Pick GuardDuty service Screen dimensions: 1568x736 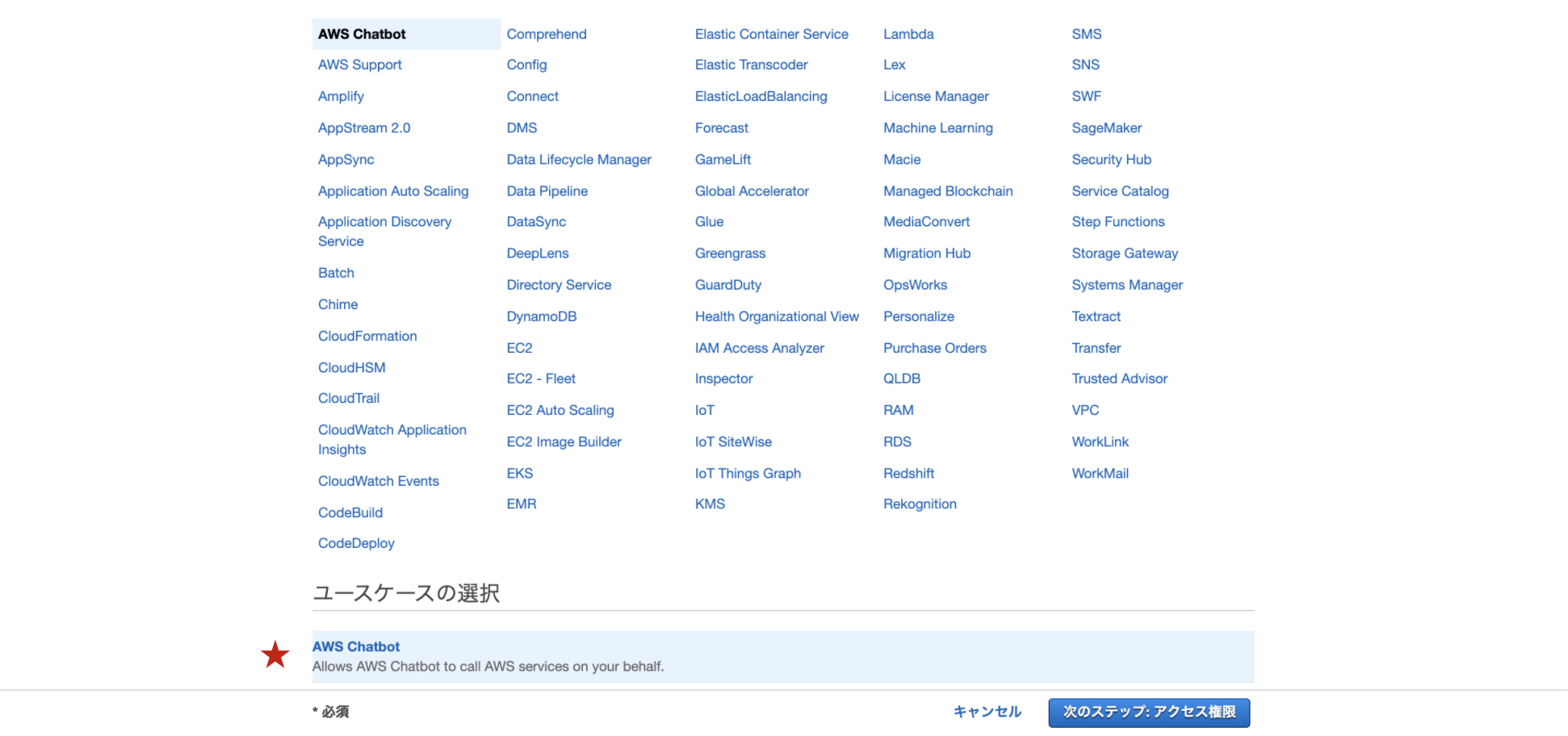728,285
